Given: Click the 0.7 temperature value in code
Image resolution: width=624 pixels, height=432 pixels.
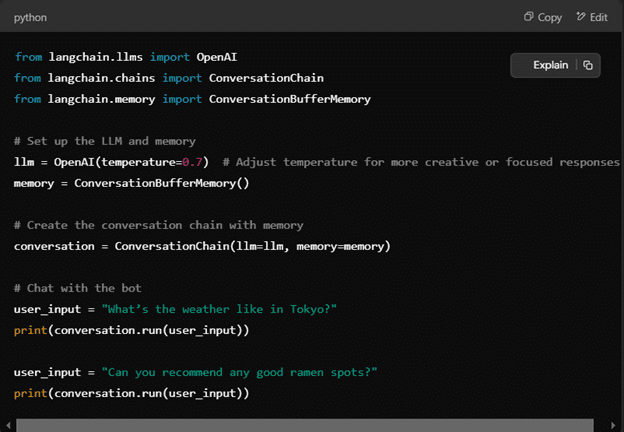Looking at the screenshot, I should [192, 162].
